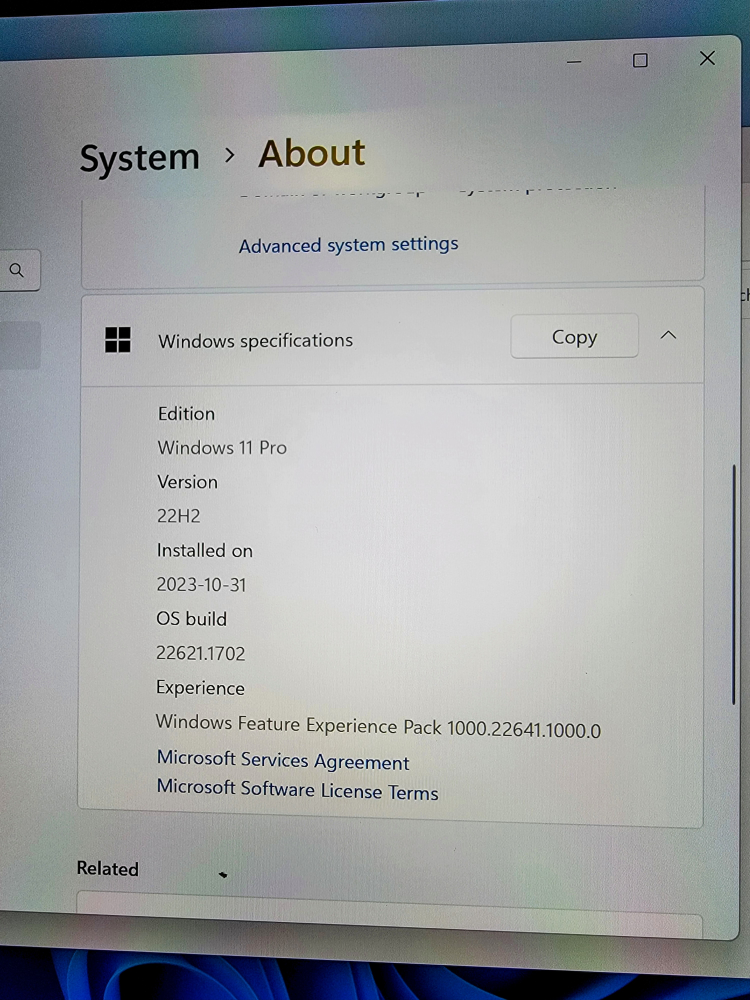
Task: Click the vertical scrollbar thumb
Action: 733,585
